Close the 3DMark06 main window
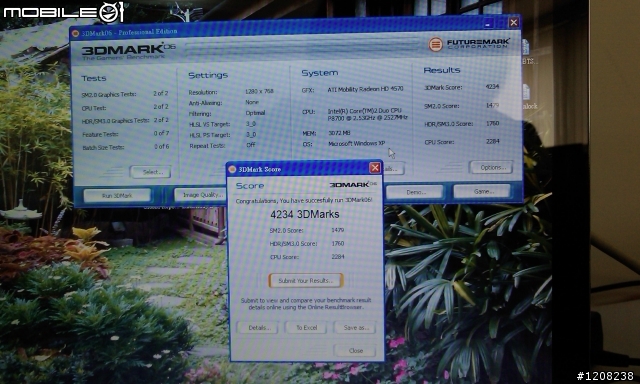640x384 pixels. (514, 22)
